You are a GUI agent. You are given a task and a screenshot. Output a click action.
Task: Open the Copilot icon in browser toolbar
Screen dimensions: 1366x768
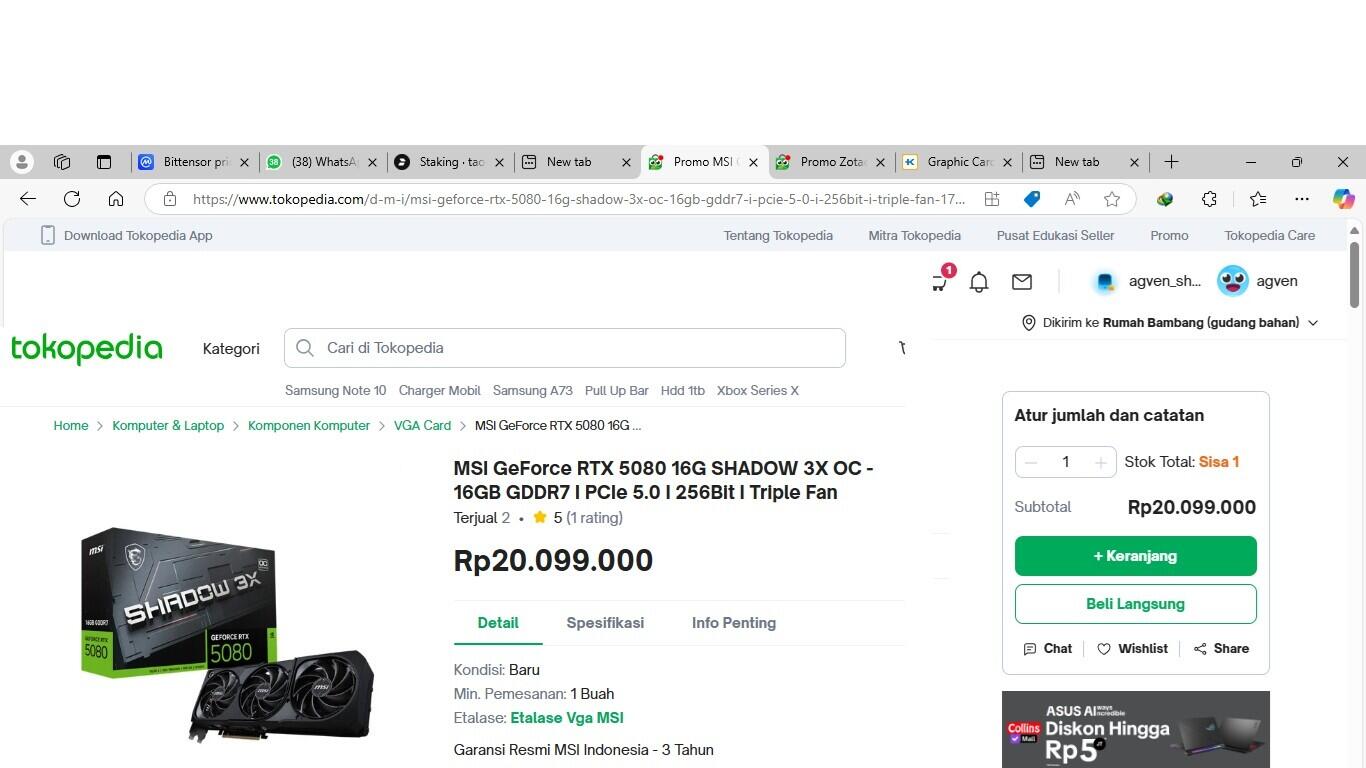click(x=1343, y=199)
